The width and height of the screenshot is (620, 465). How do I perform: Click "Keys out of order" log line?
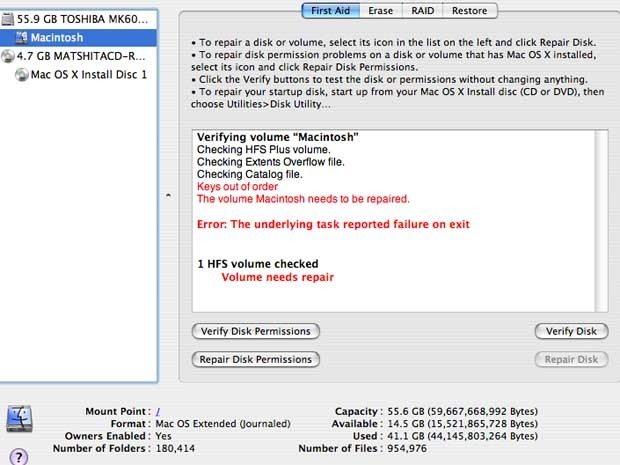pos(237,187)
